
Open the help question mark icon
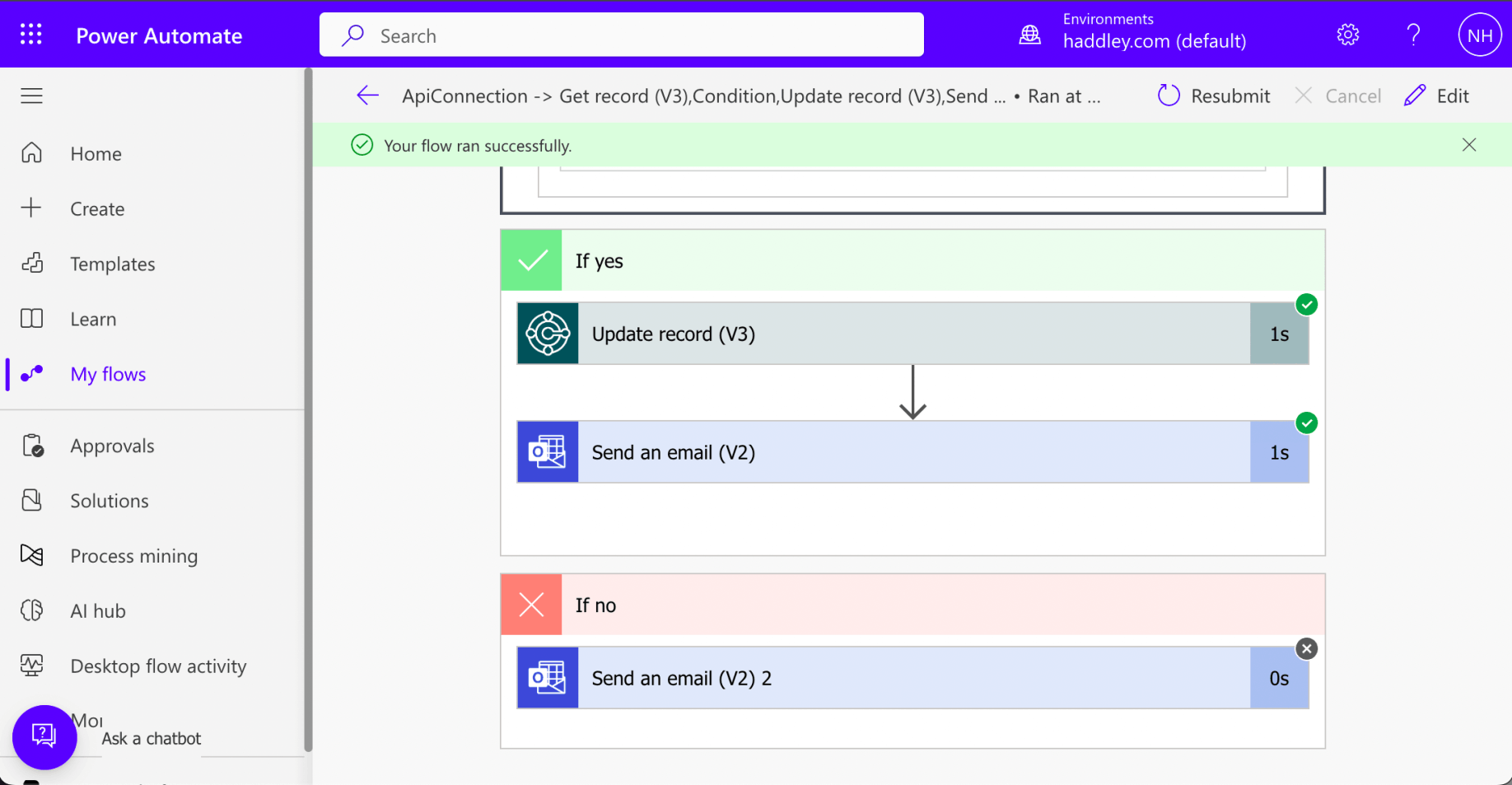pos(1413,35)
